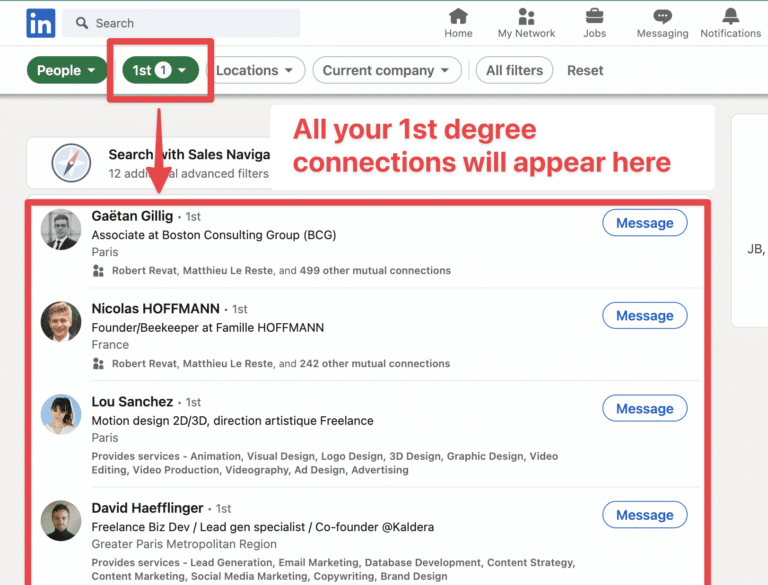The height and width of the screenshot is (585, 768).
Task: Open My Network icon
Action: 526,17
